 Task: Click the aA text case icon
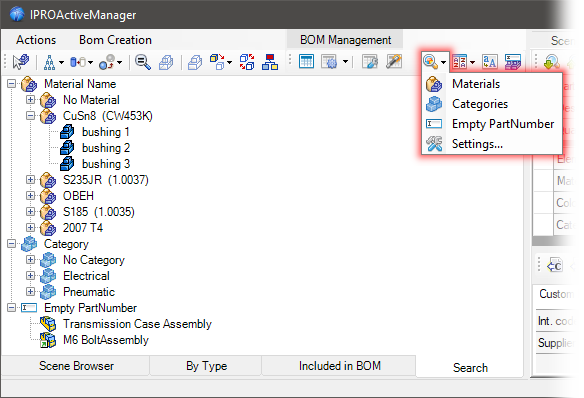coord(489,62)
